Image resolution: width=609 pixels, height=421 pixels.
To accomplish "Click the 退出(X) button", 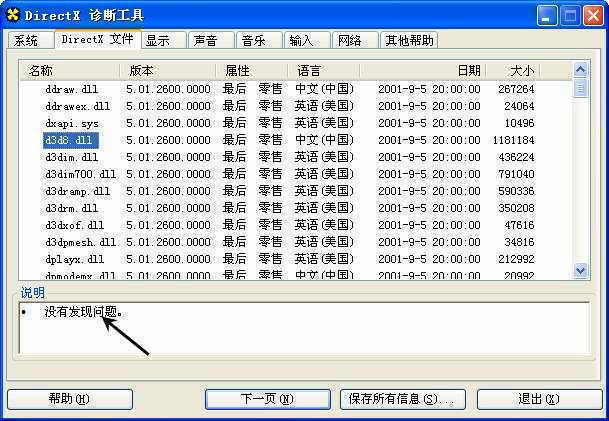I will (x=539, y=399).
